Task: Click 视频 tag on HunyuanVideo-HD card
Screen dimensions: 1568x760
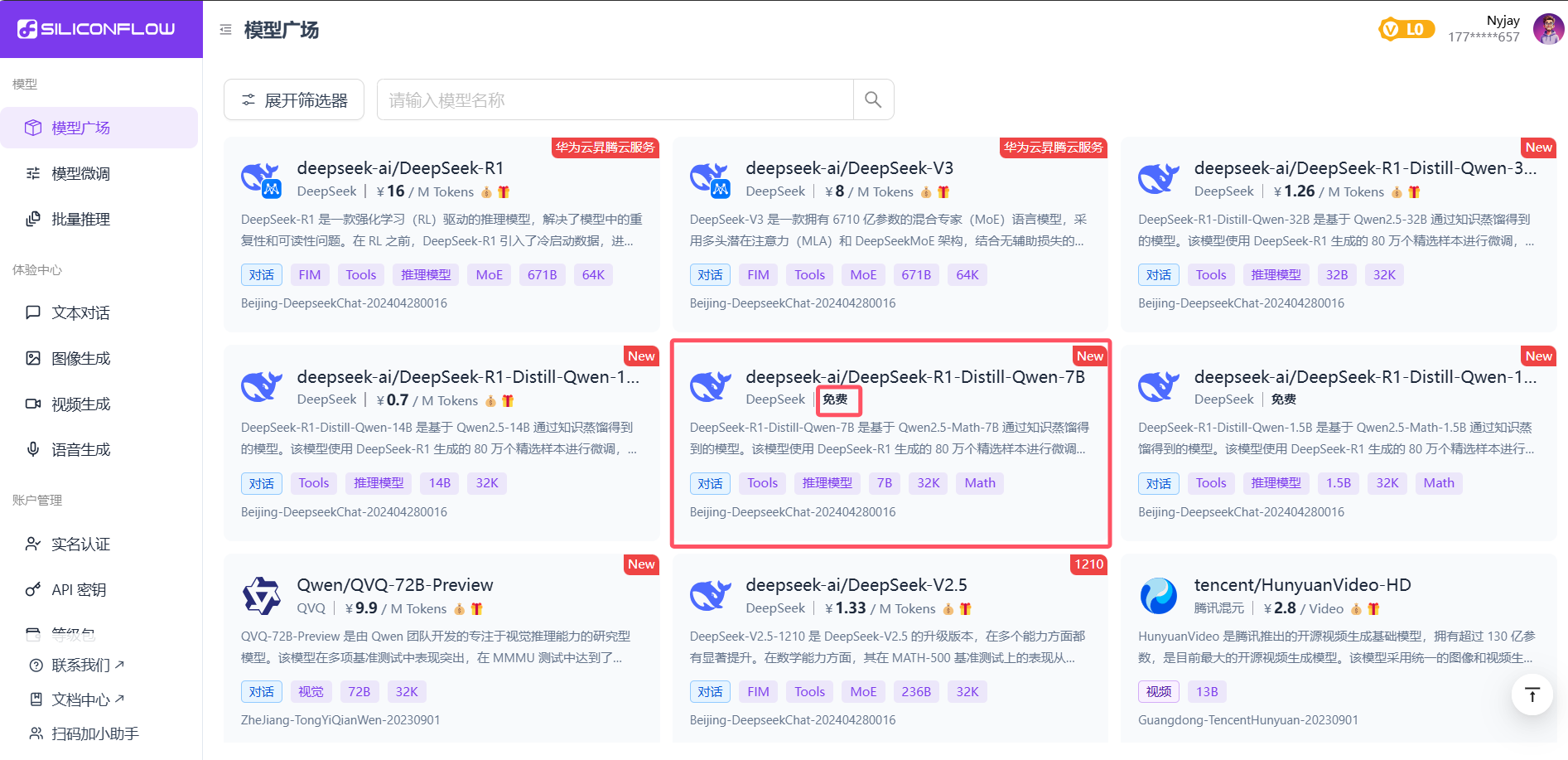Action: pos(1159,692)
